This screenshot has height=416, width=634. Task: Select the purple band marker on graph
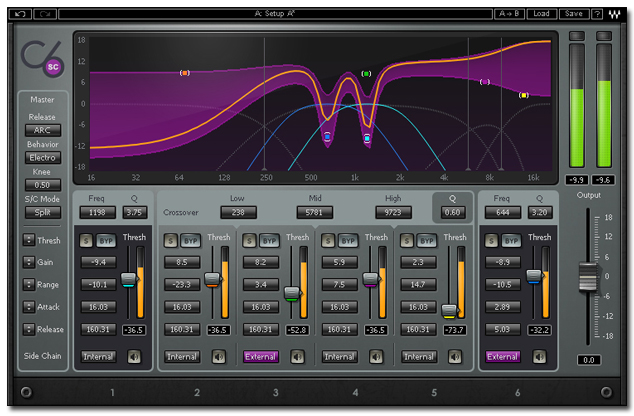485,82
